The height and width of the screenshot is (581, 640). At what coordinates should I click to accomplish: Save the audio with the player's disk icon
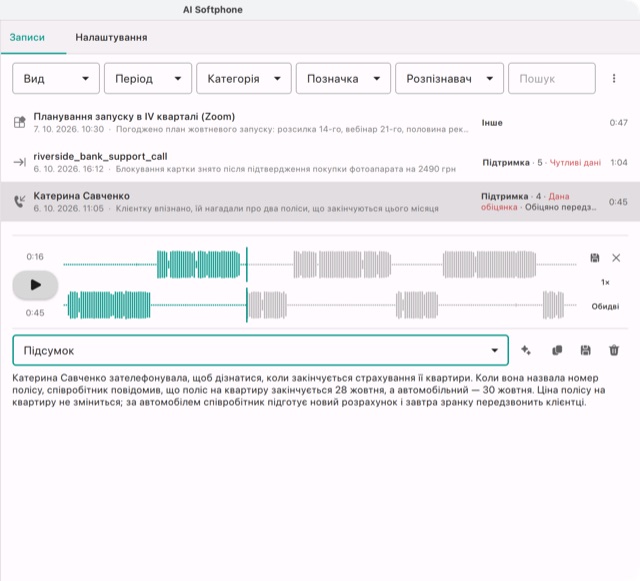pos(595,258)
